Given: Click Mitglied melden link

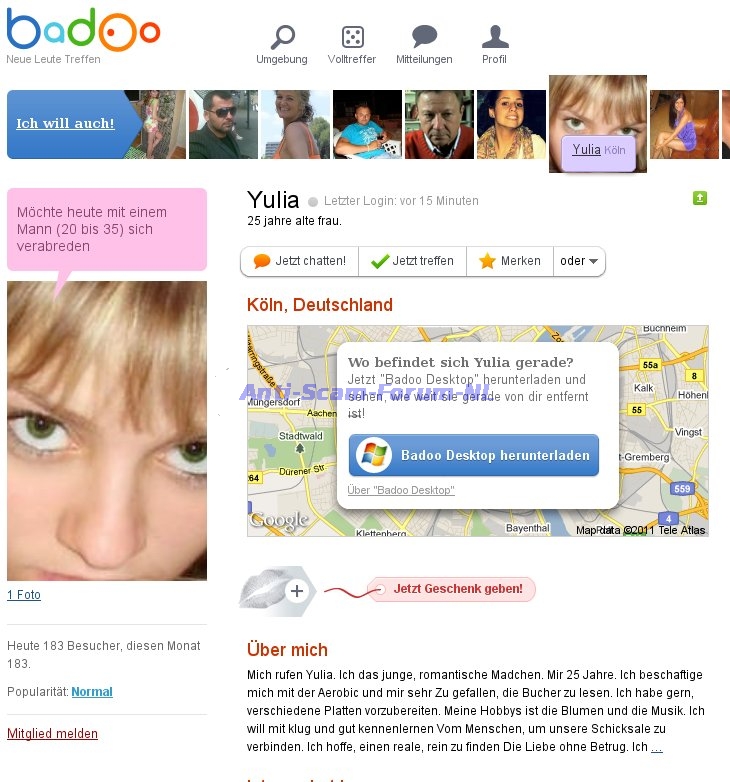Looking at the screenshot, I should pyautogui.click(x=52, y=734).
